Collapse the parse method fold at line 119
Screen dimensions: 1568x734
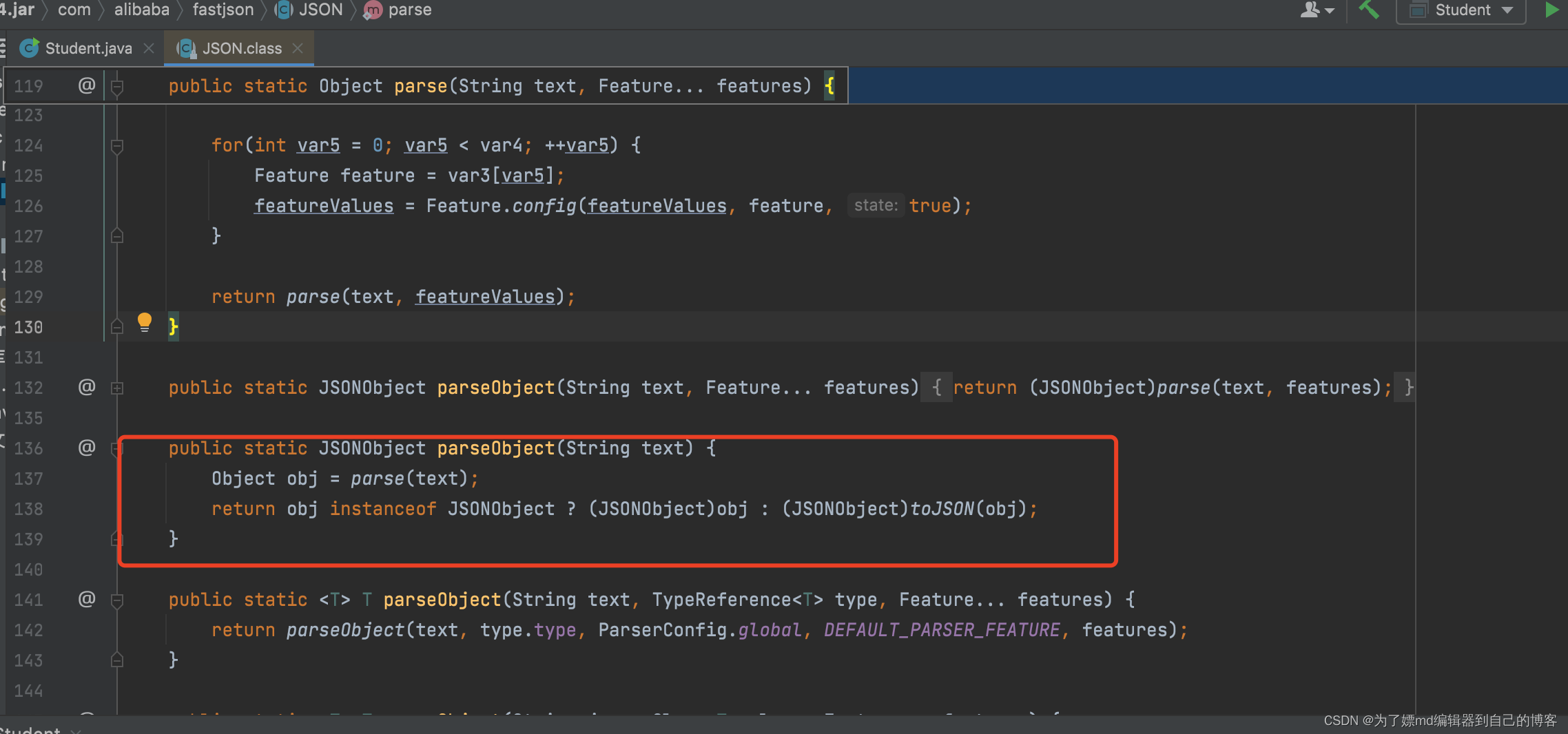[x=117, y=87]
